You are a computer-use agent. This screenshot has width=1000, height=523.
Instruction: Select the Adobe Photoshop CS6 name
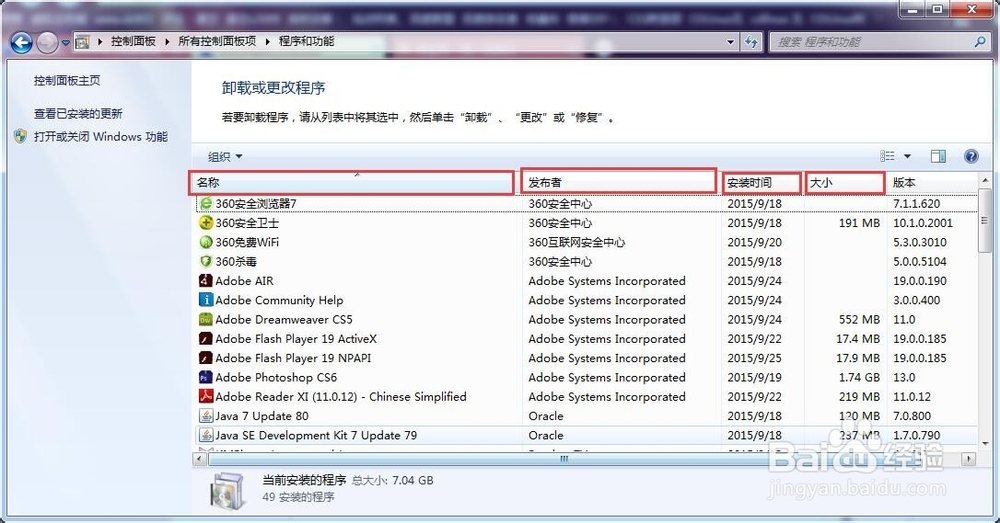276,378
